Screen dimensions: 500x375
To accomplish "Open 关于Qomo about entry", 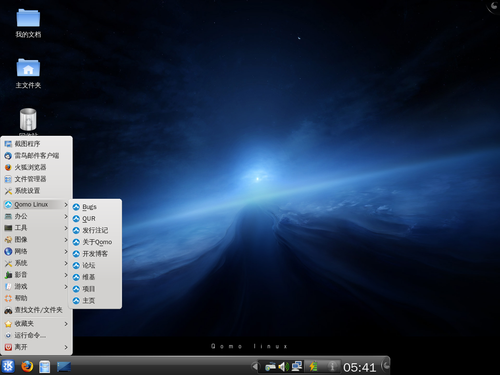I will (95, 242).
